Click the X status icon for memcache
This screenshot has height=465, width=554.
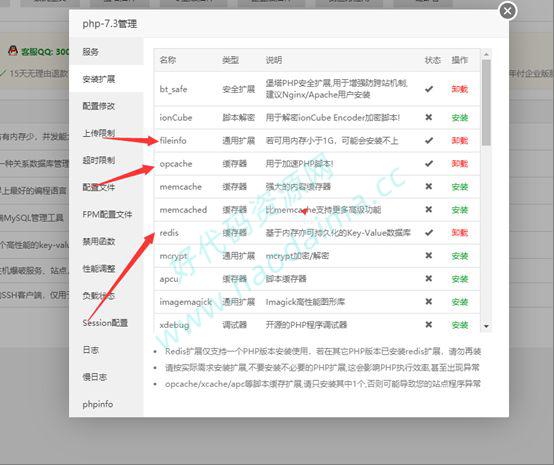click(429, 186)
